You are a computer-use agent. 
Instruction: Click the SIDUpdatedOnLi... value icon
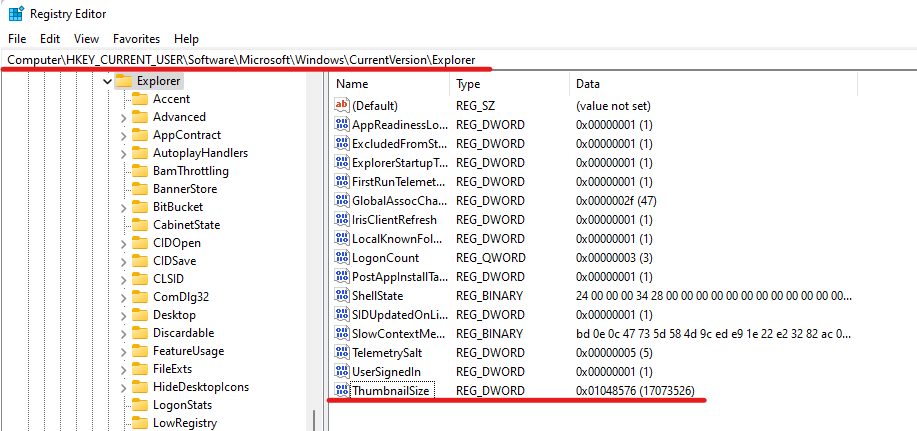pyautogui.click(x=342, y=315)
